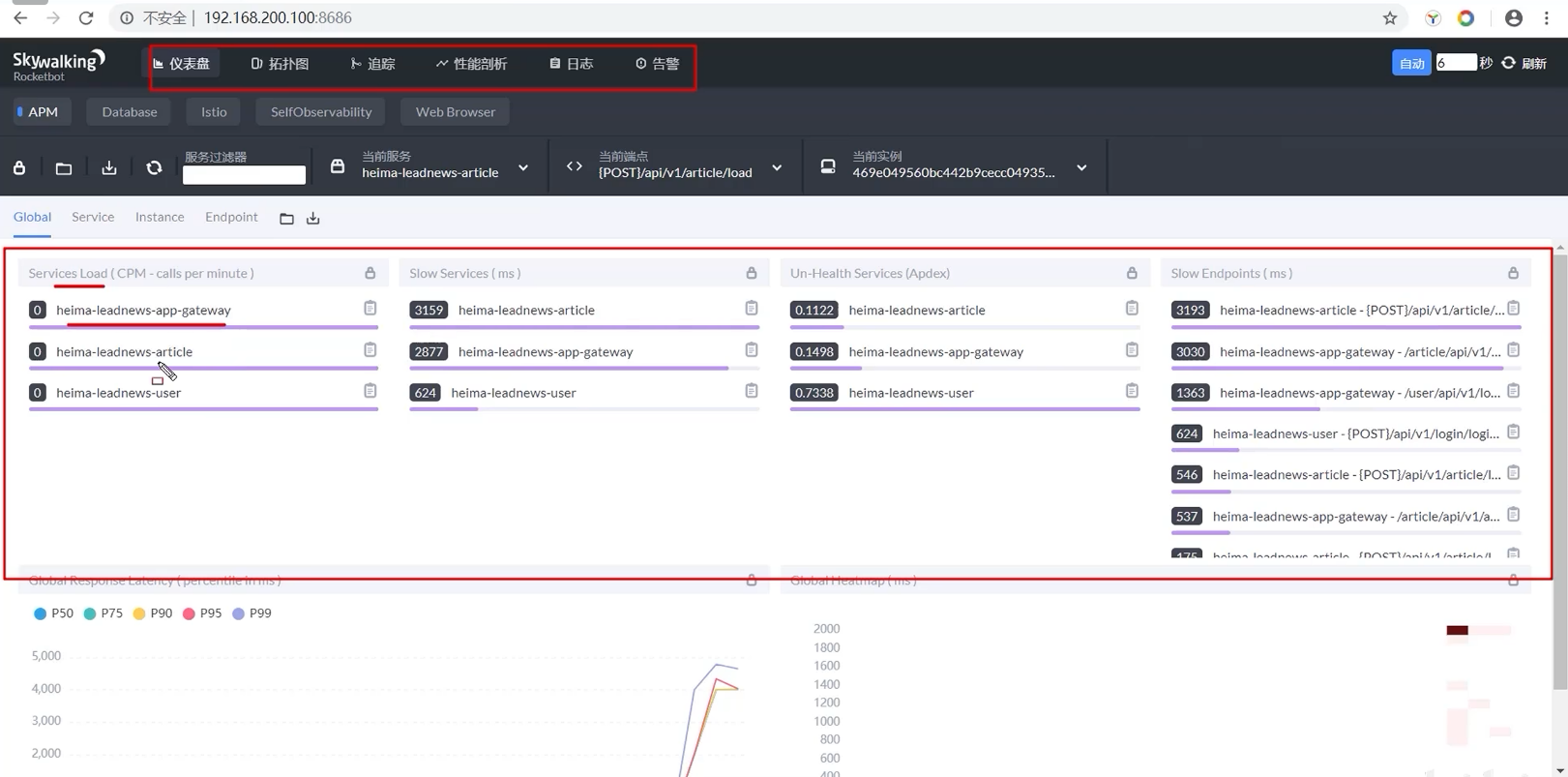Viewport: 1568px width, 777px height.
Task: Reload the browser page
Action: coord(86,18)
